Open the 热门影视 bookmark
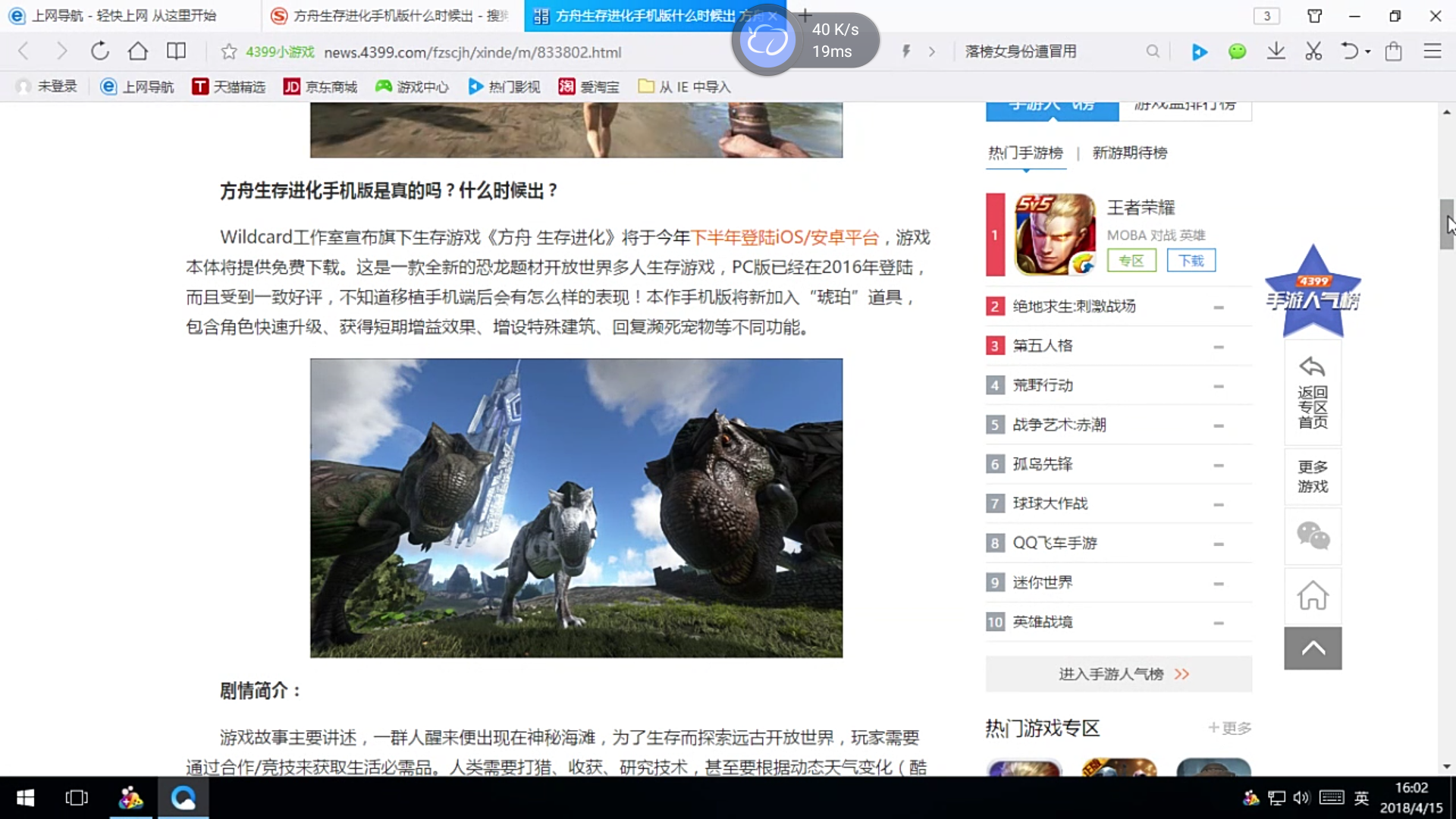This screenshot has height=819, width=1456. pyautogui.click(x=504, y=86)
